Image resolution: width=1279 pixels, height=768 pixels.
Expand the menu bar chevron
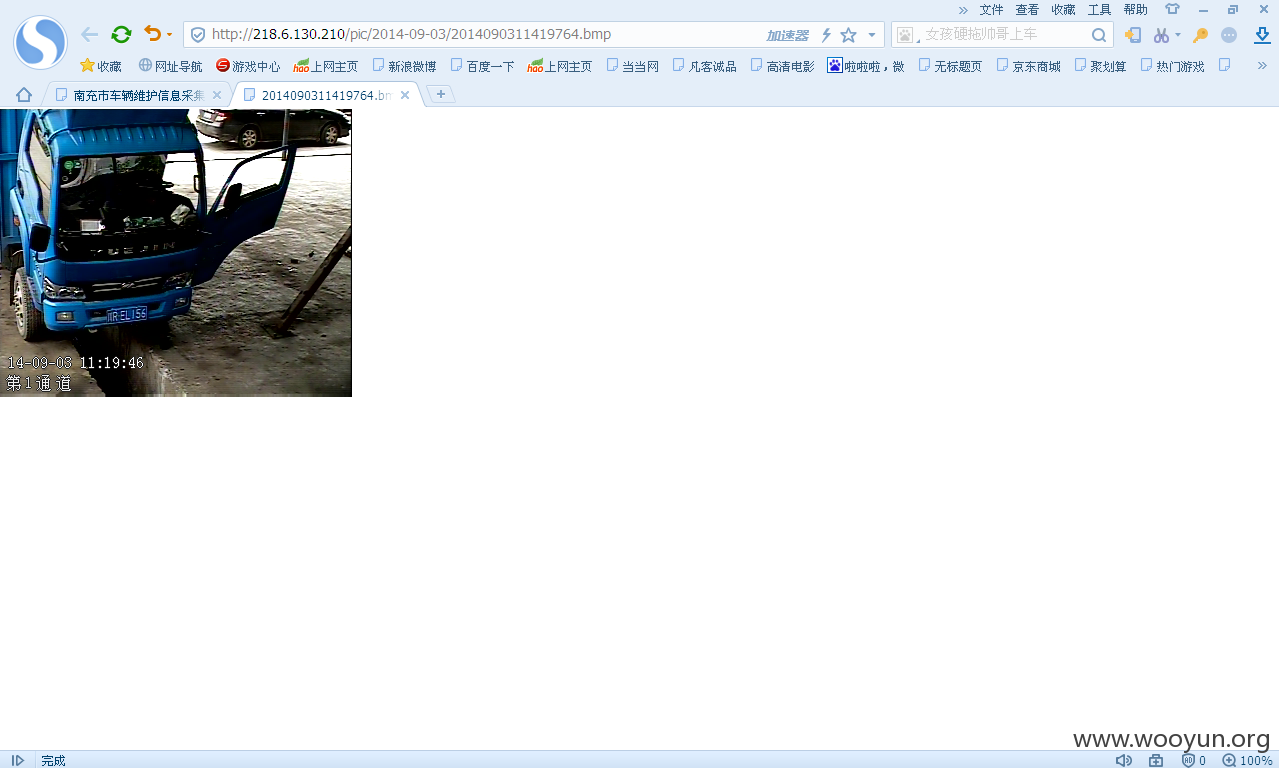coord(963,9)
